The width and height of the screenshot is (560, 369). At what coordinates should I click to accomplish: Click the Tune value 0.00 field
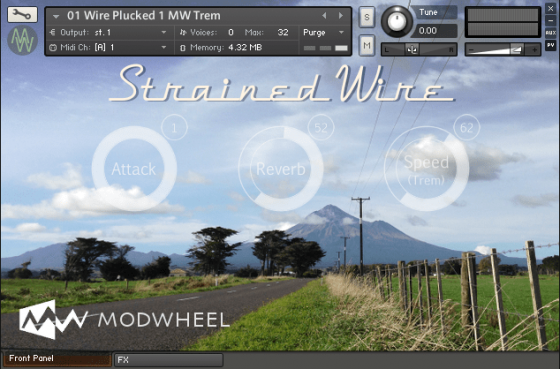pos(435,31)
